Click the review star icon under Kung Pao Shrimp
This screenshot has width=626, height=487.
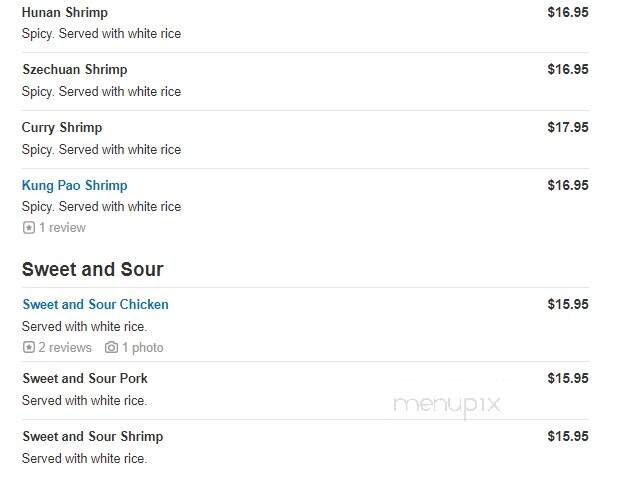(x=28, y=228)
